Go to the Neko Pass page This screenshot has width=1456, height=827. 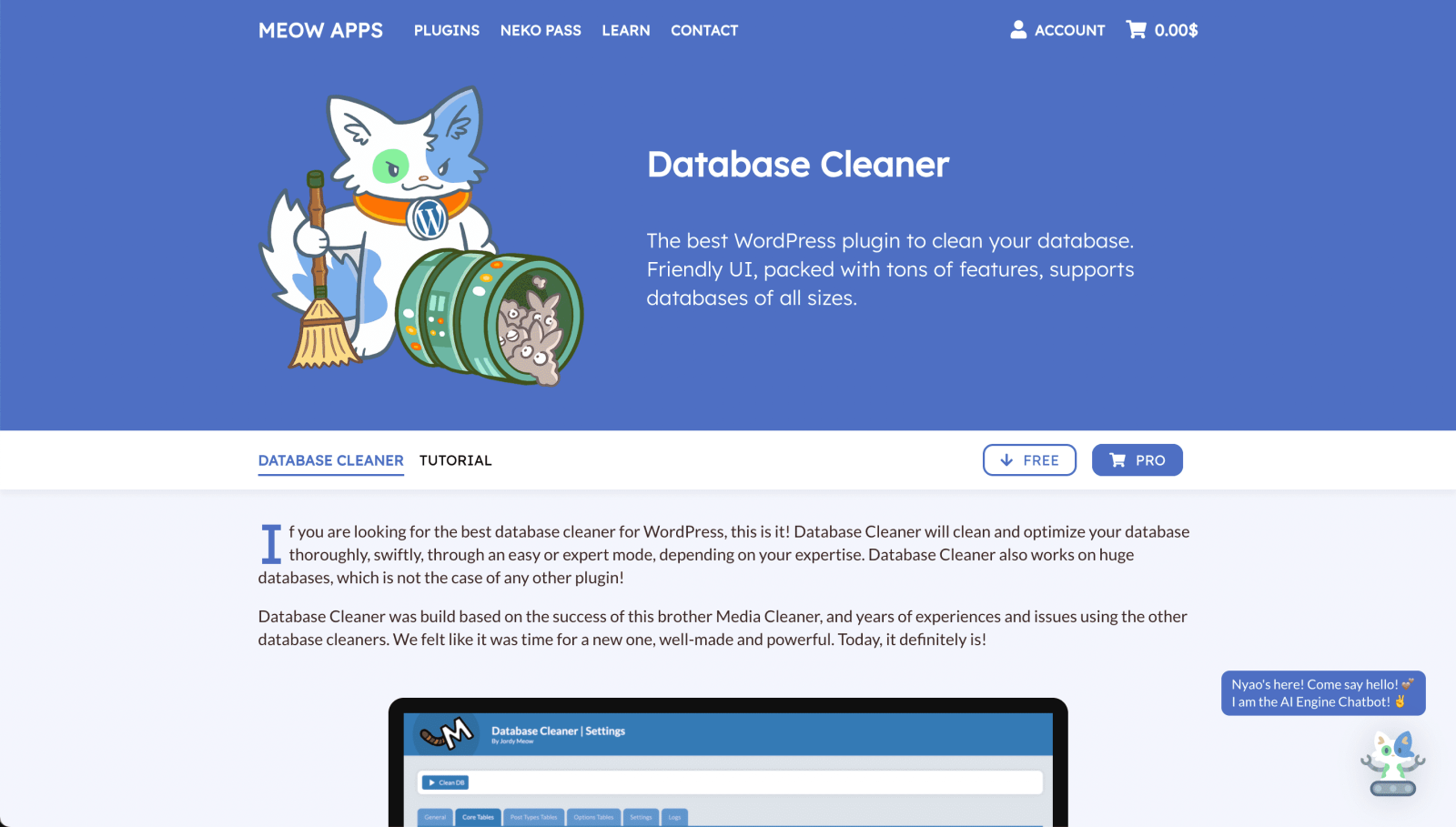(541, 30)
